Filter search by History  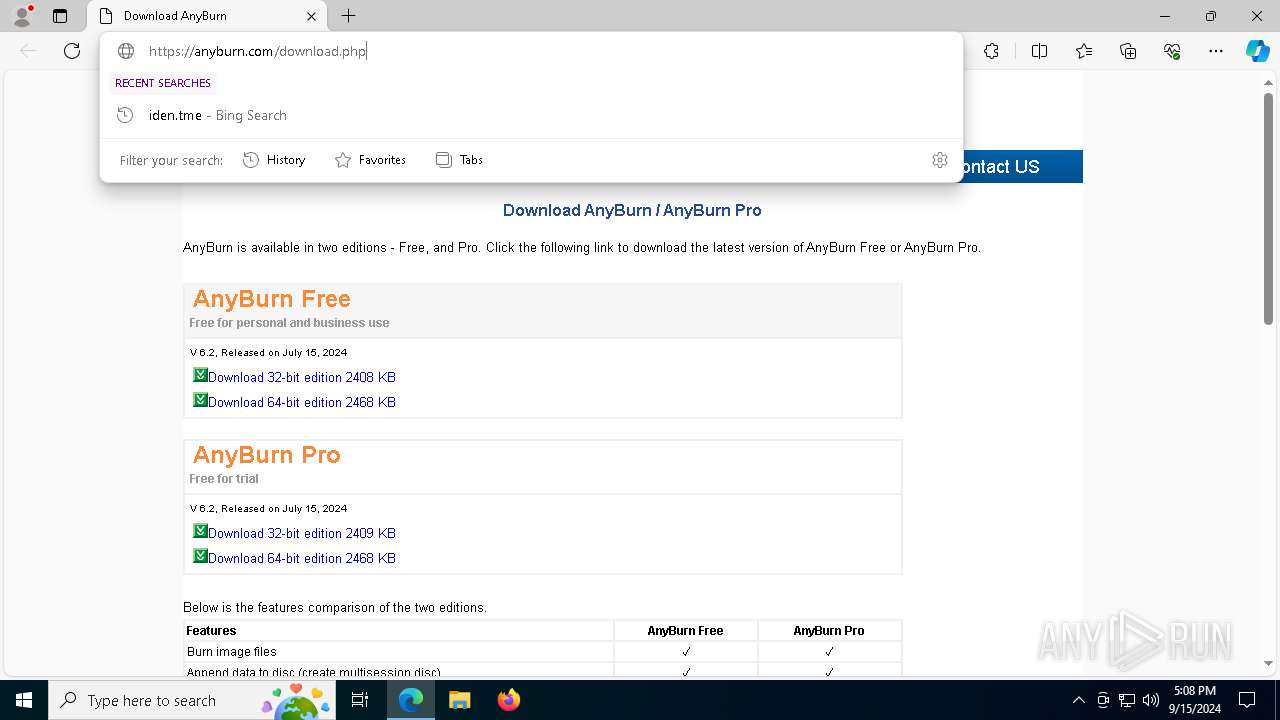click(x=274, y=160)
